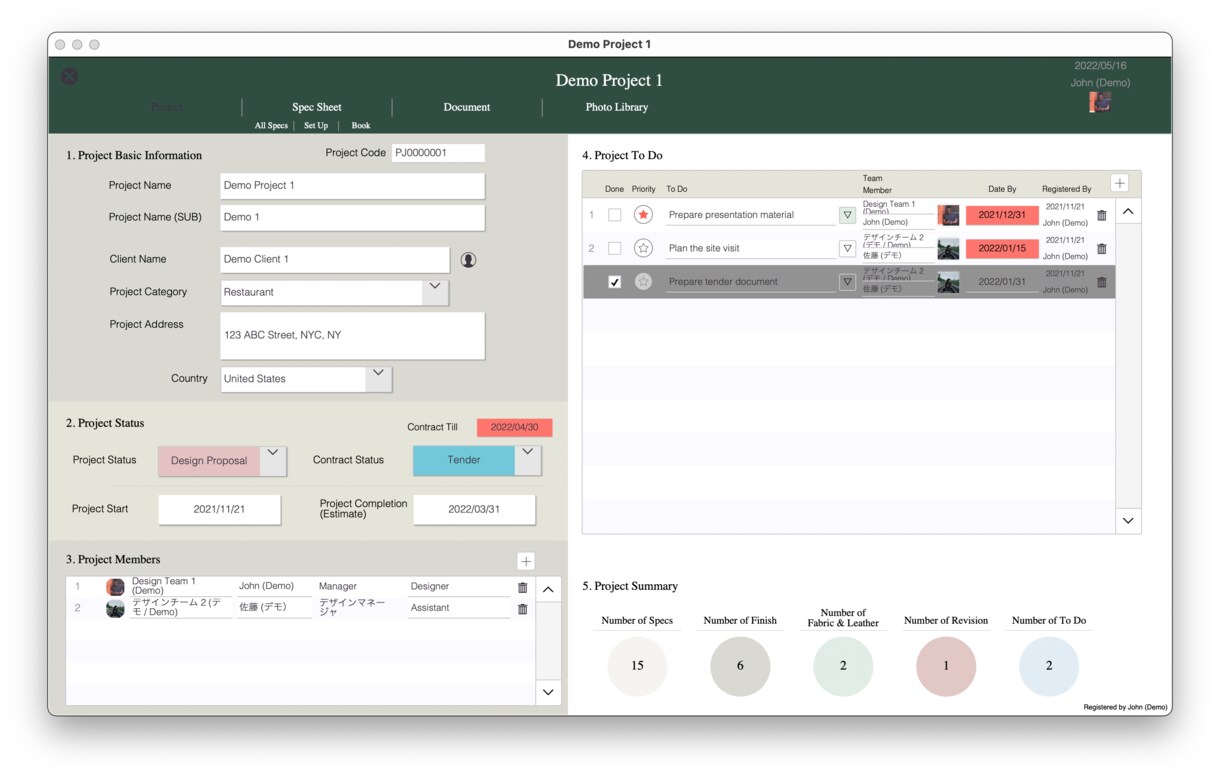This screenshot has width=1220, height=779.
Task: Click member photo on Prepare tender document row
Action: 948,282
